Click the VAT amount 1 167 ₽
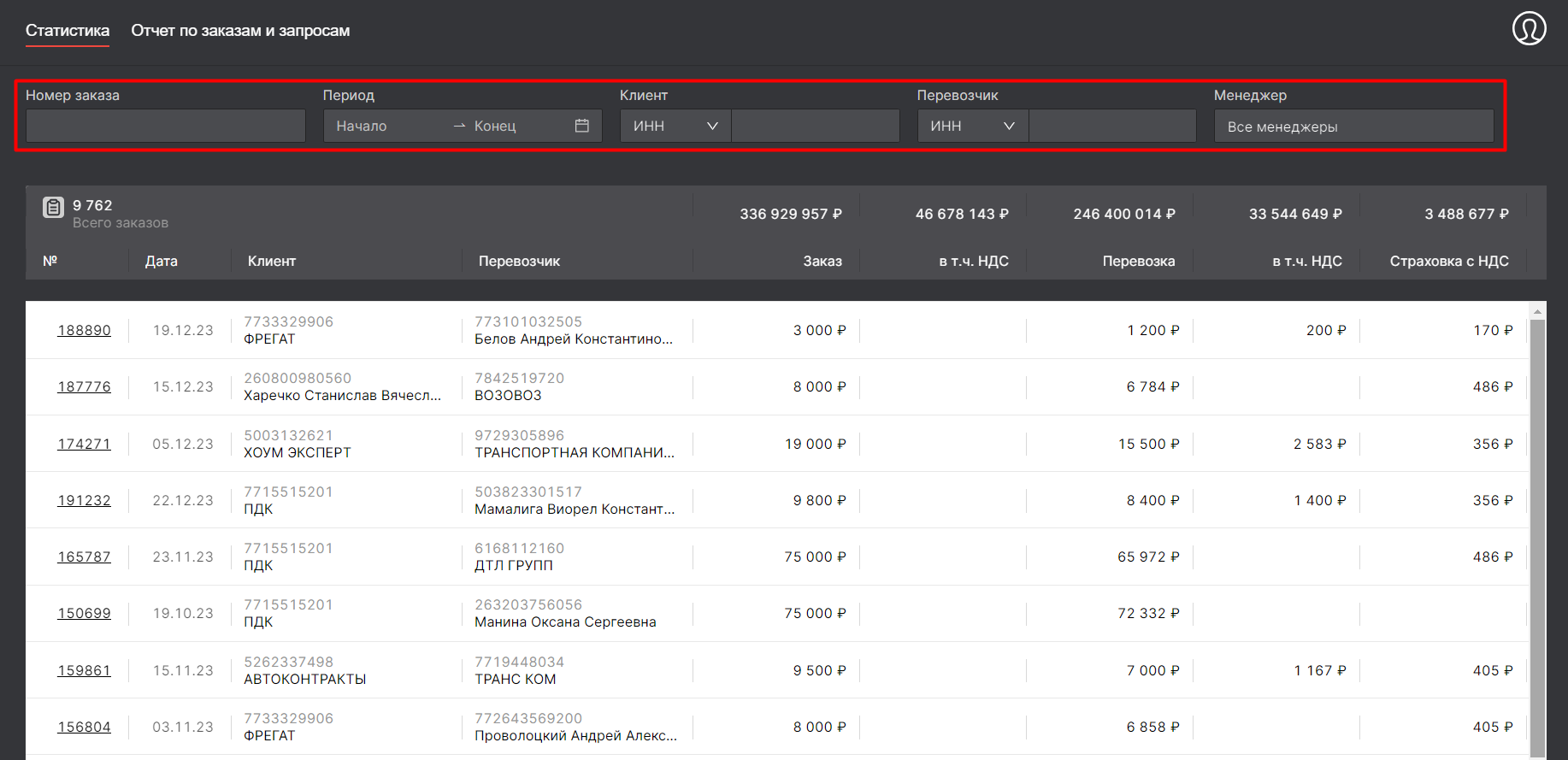Viewport: 1568px width, 760px height. pos(1320,670)
